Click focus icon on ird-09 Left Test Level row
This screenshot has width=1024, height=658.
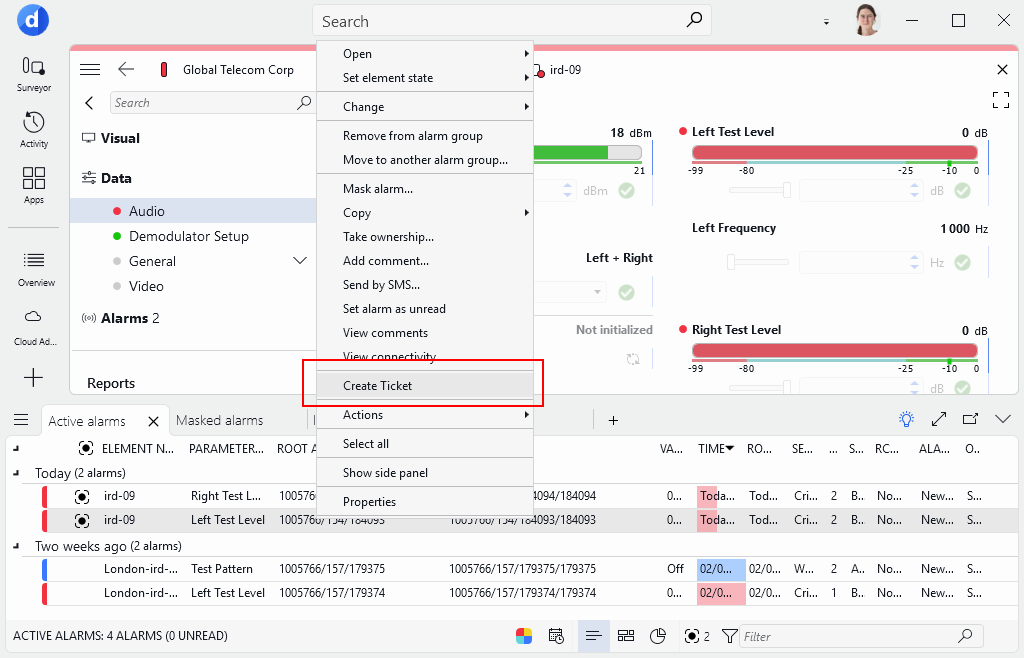[82, 521]
